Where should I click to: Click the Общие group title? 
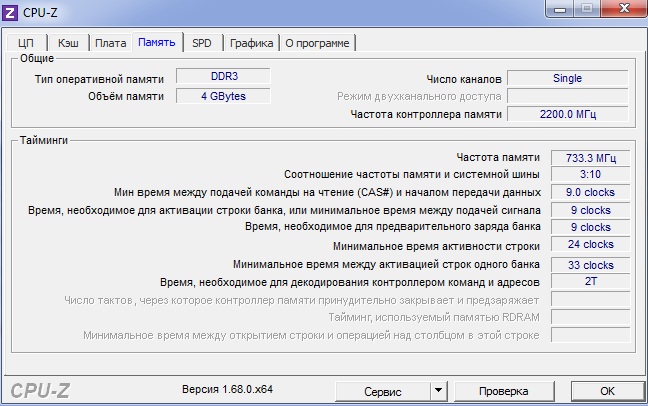point(37,58)
